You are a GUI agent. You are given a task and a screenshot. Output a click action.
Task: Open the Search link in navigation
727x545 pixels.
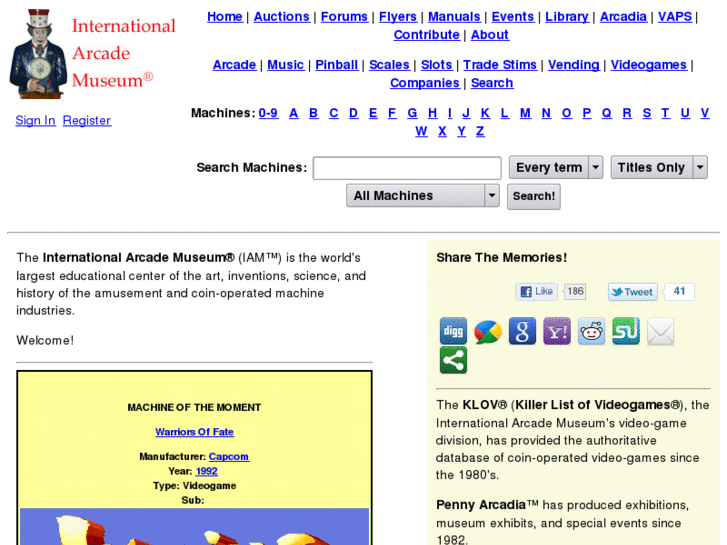492,83
